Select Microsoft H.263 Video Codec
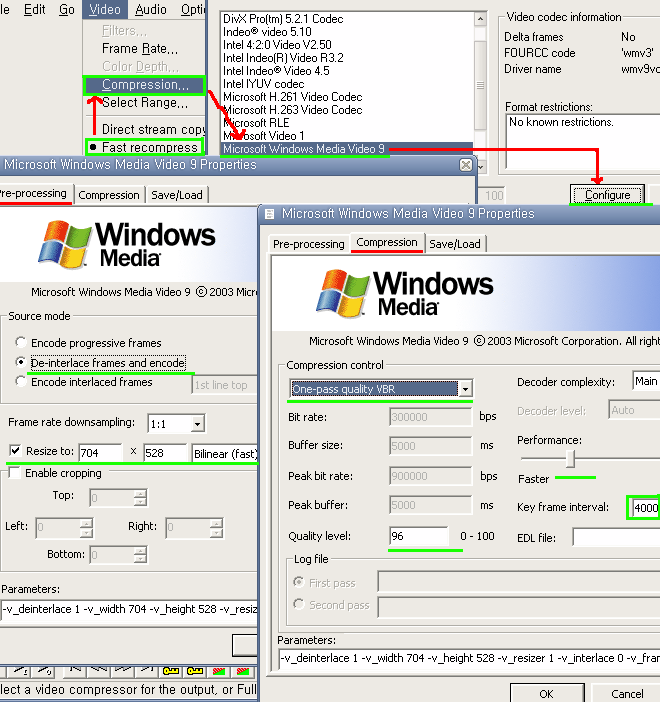This screenshot has width=660, height=702. [x=292, y=110]
